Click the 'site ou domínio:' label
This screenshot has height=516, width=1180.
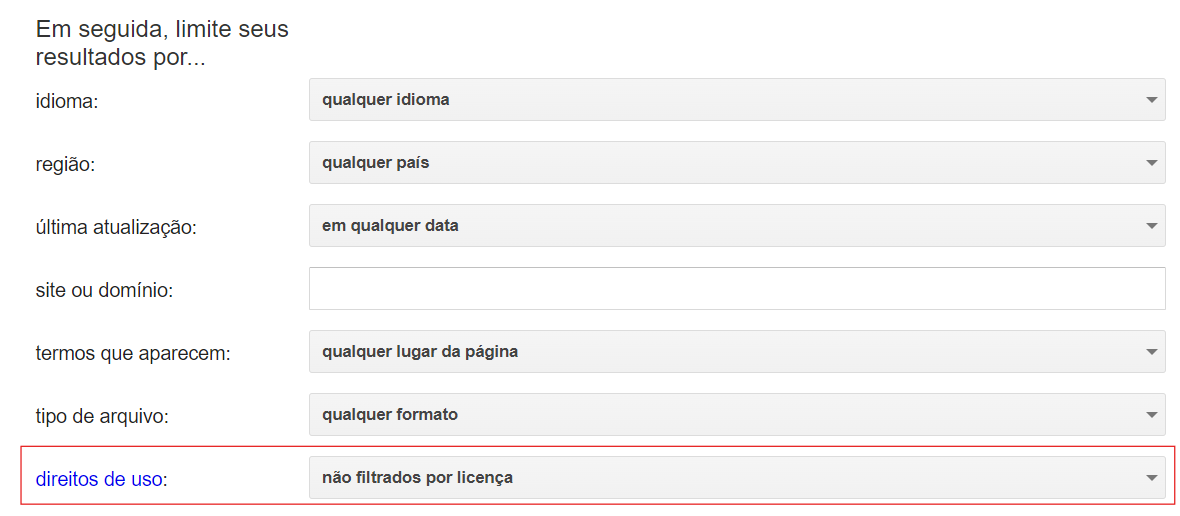tap(105, 290)
